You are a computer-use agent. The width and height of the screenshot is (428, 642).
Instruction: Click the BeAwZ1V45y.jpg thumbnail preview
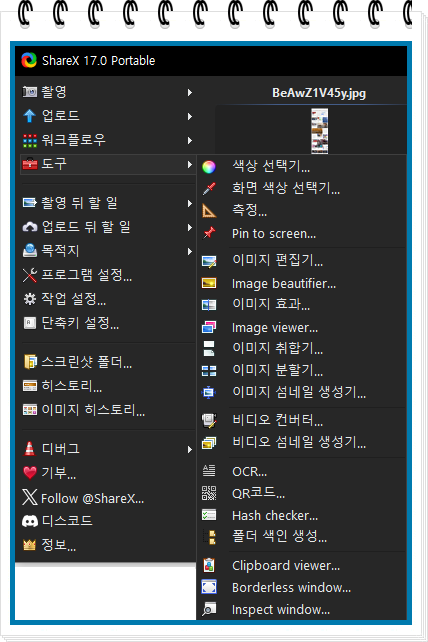319,131
